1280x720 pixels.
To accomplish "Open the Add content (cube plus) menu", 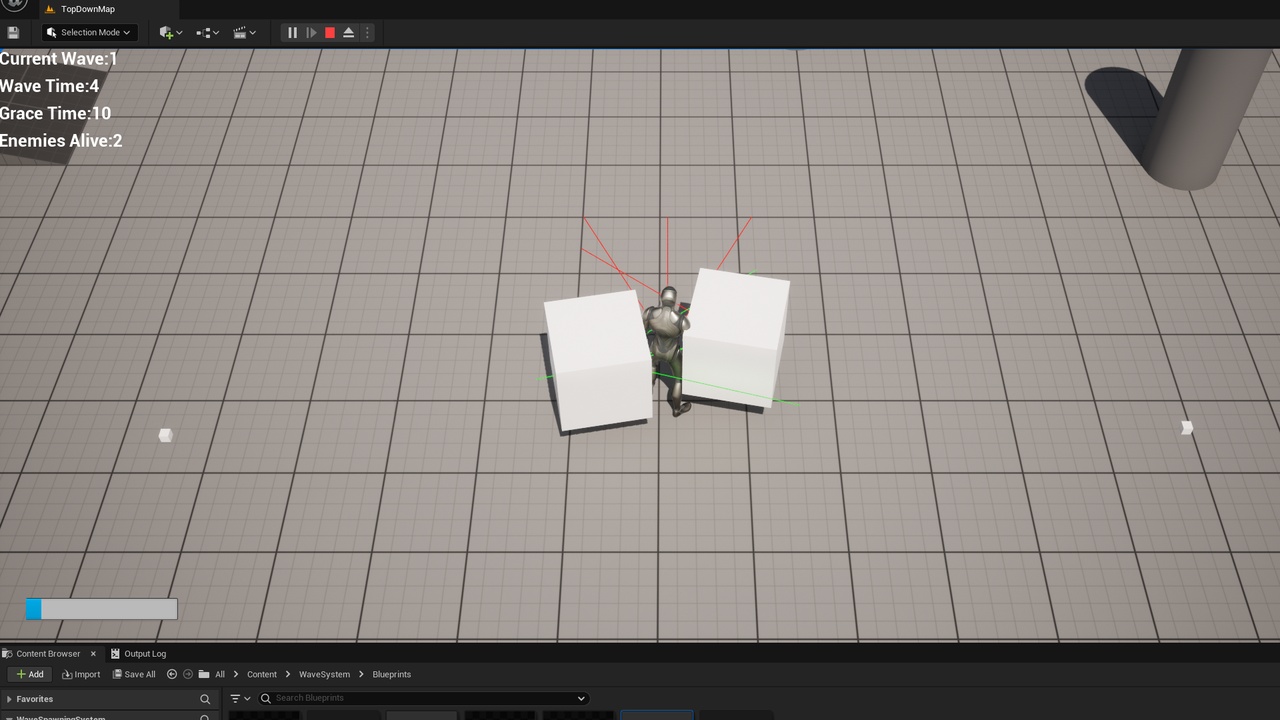I will tap(170, 32).
